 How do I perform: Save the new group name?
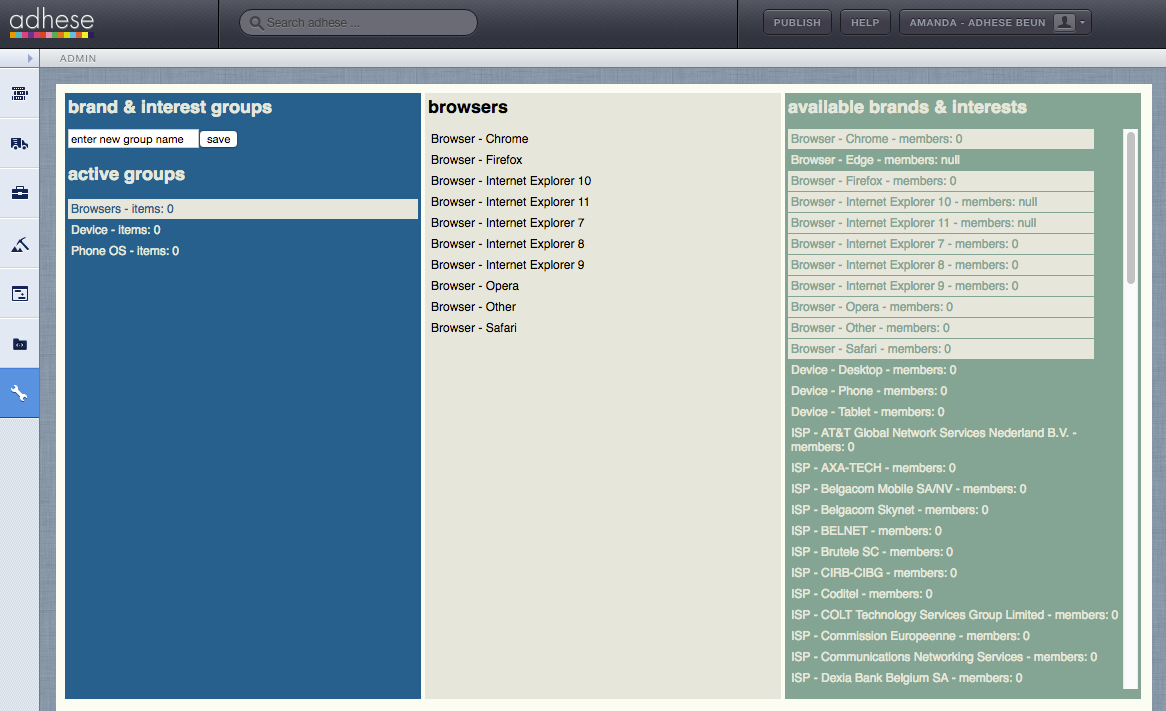tap(218, 139)
